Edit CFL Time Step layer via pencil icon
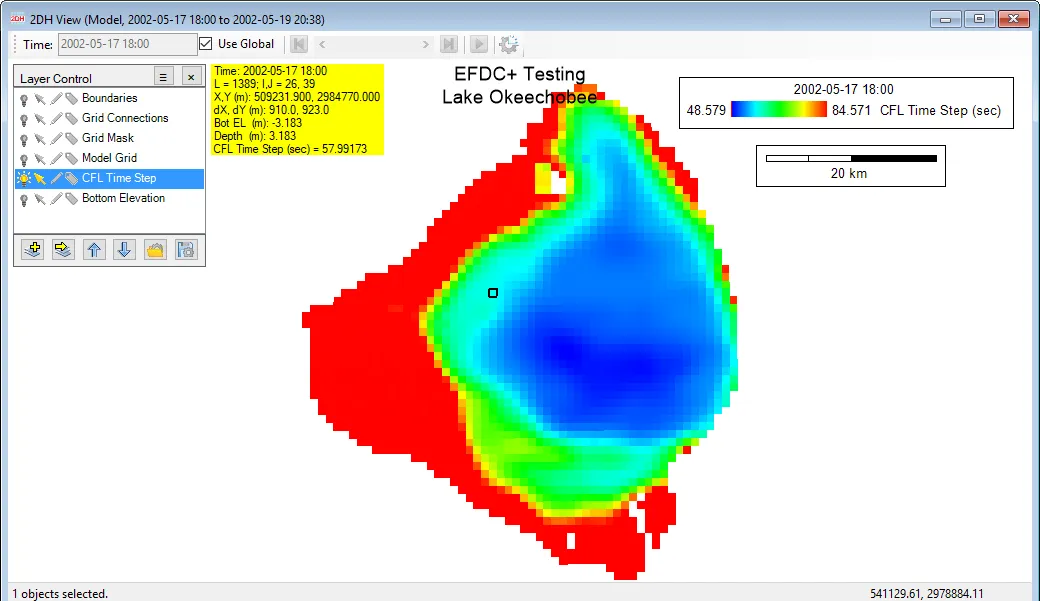1040x601 pixels. (x=56, y=178)
